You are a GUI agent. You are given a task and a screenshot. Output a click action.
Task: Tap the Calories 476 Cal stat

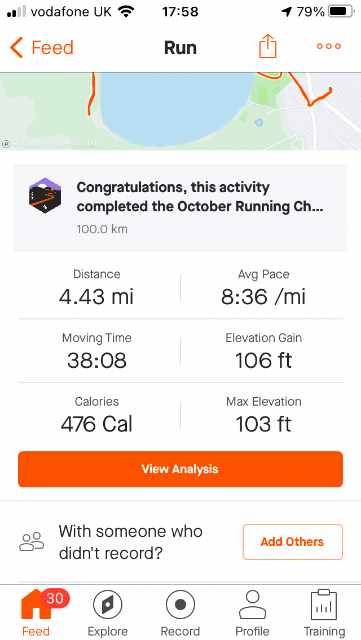(x=97, y=415)
